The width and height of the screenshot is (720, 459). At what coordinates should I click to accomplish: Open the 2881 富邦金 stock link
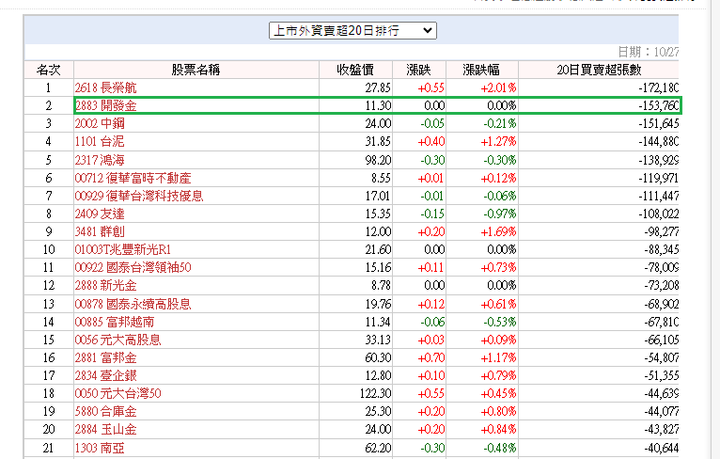click(x=106, y=358)
